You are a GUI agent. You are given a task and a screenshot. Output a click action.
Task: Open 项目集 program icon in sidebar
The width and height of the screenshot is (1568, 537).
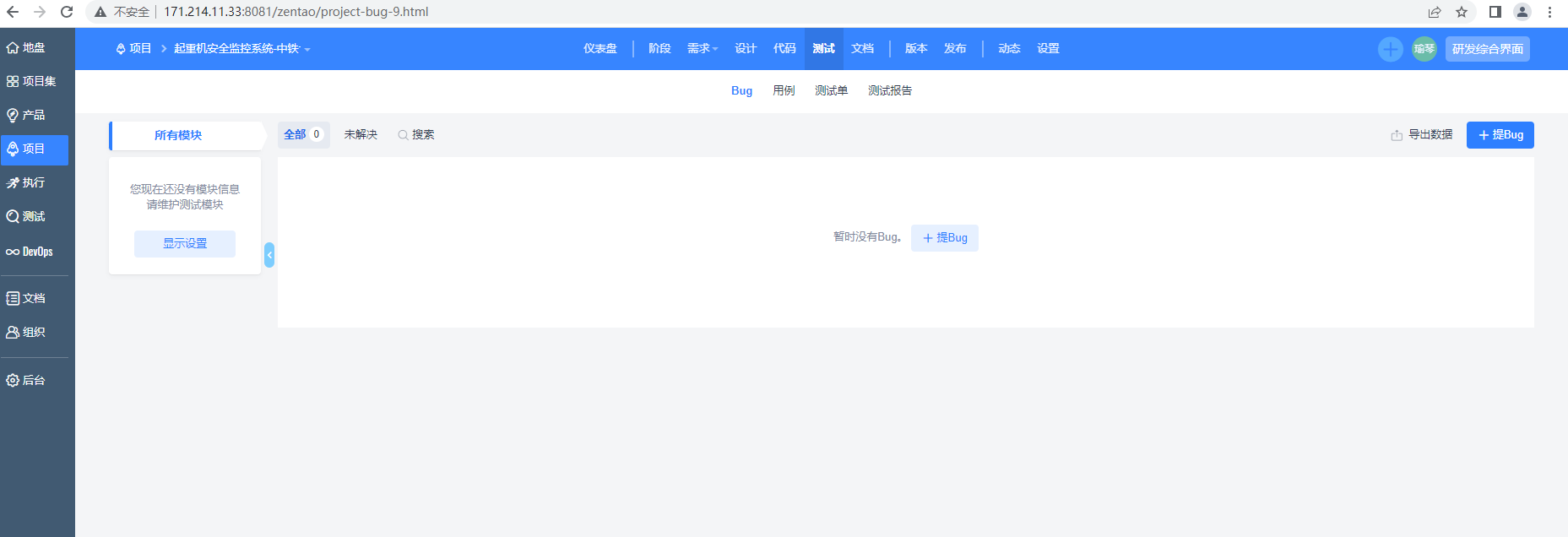[13, 82]
